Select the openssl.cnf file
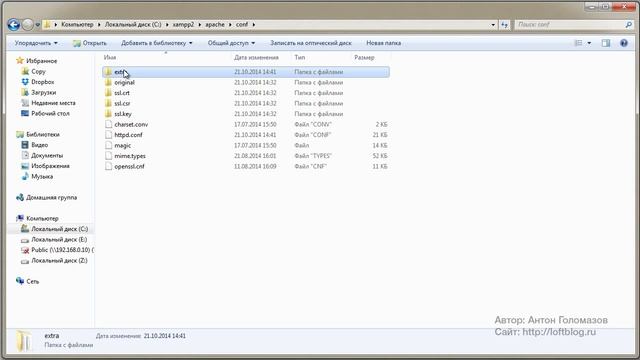 (129, 167)
